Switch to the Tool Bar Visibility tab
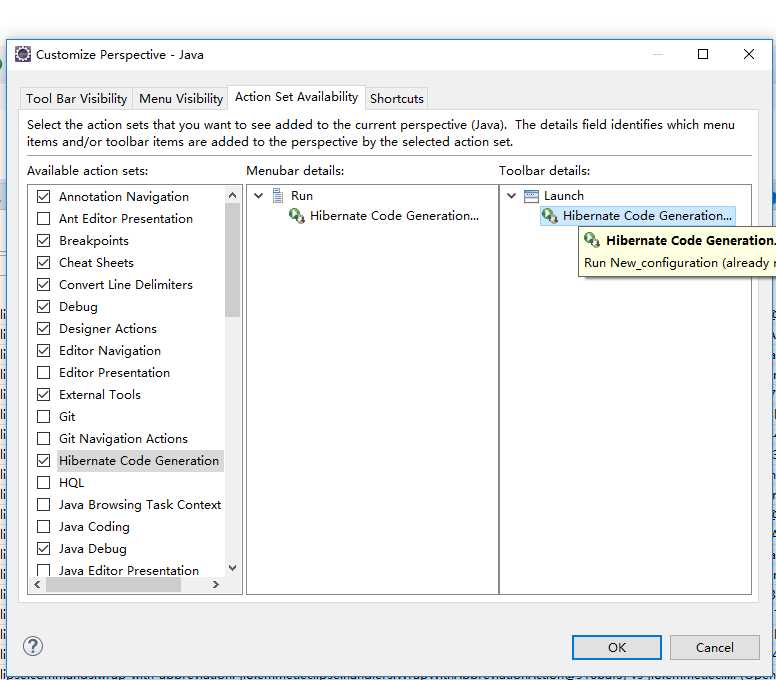776x680 pixels. point(77,98)
